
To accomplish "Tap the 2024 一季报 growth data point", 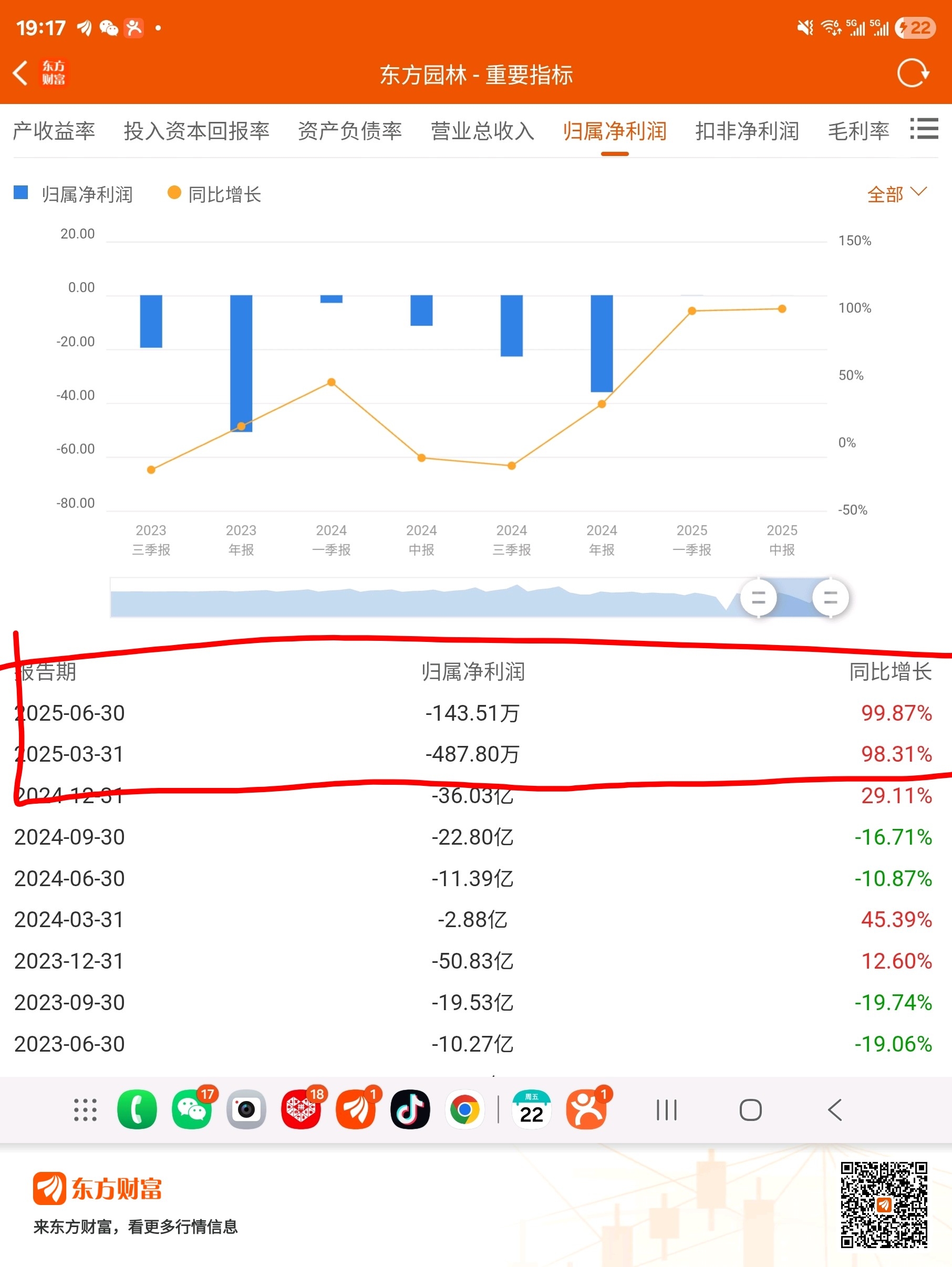I will coord(331,382).
